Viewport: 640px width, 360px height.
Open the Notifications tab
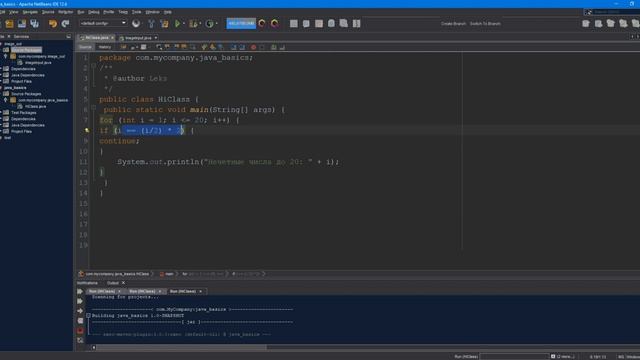pos(87,283)
